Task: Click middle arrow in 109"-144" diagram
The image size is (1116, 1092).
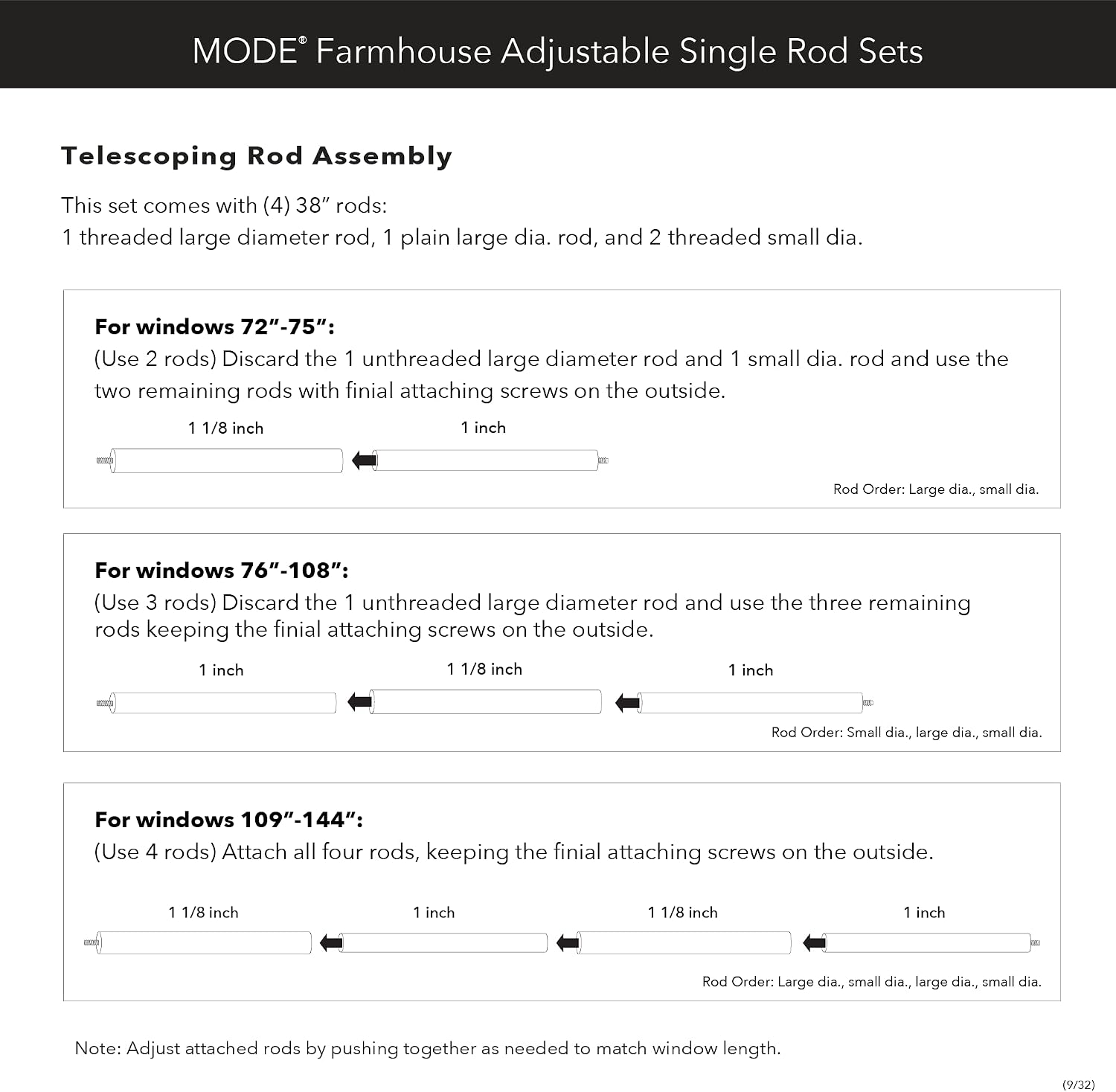Action: point(568,943)
